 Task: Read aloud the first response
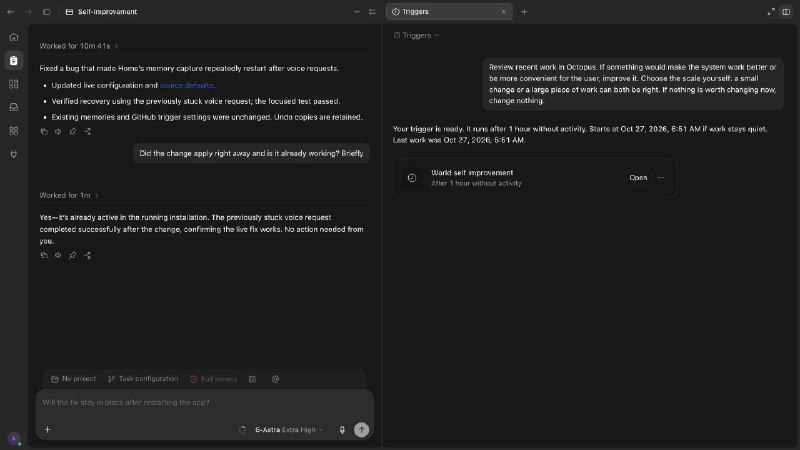pyautogui.click(x=58, y=132)
